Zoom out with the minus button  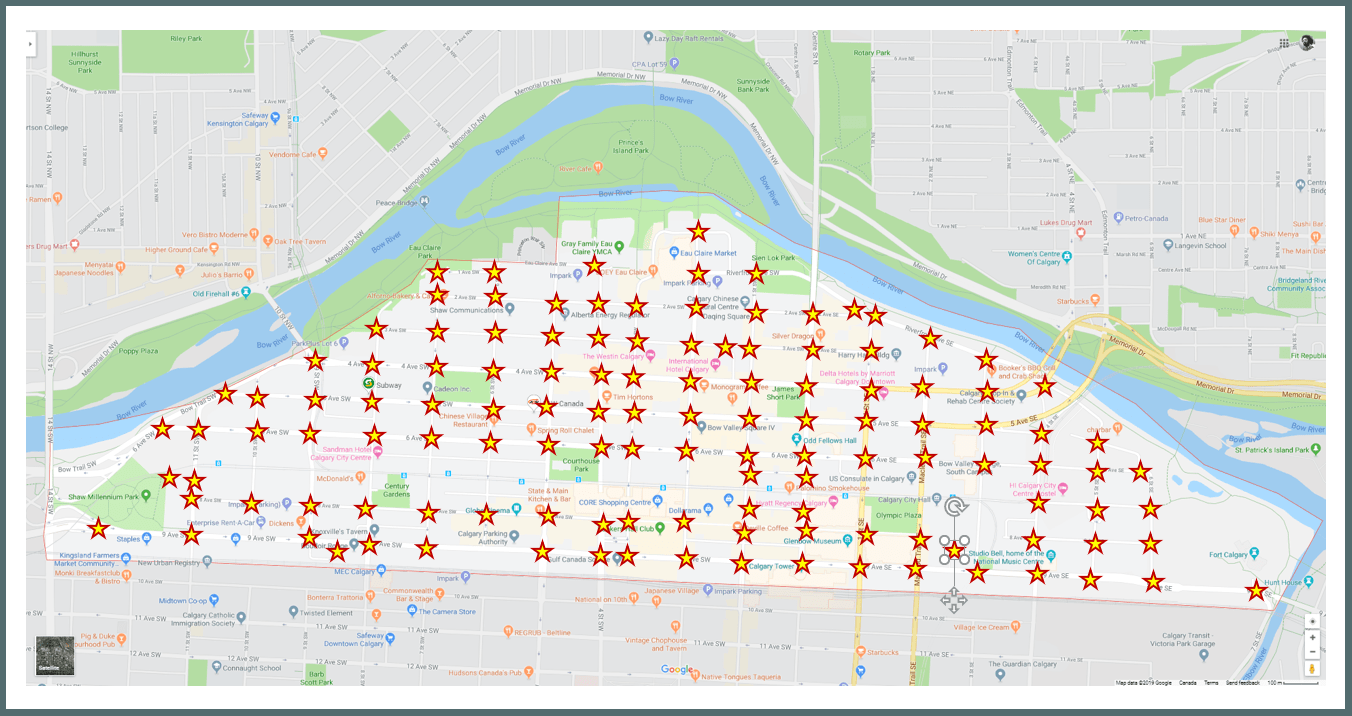click(1312, 652)
